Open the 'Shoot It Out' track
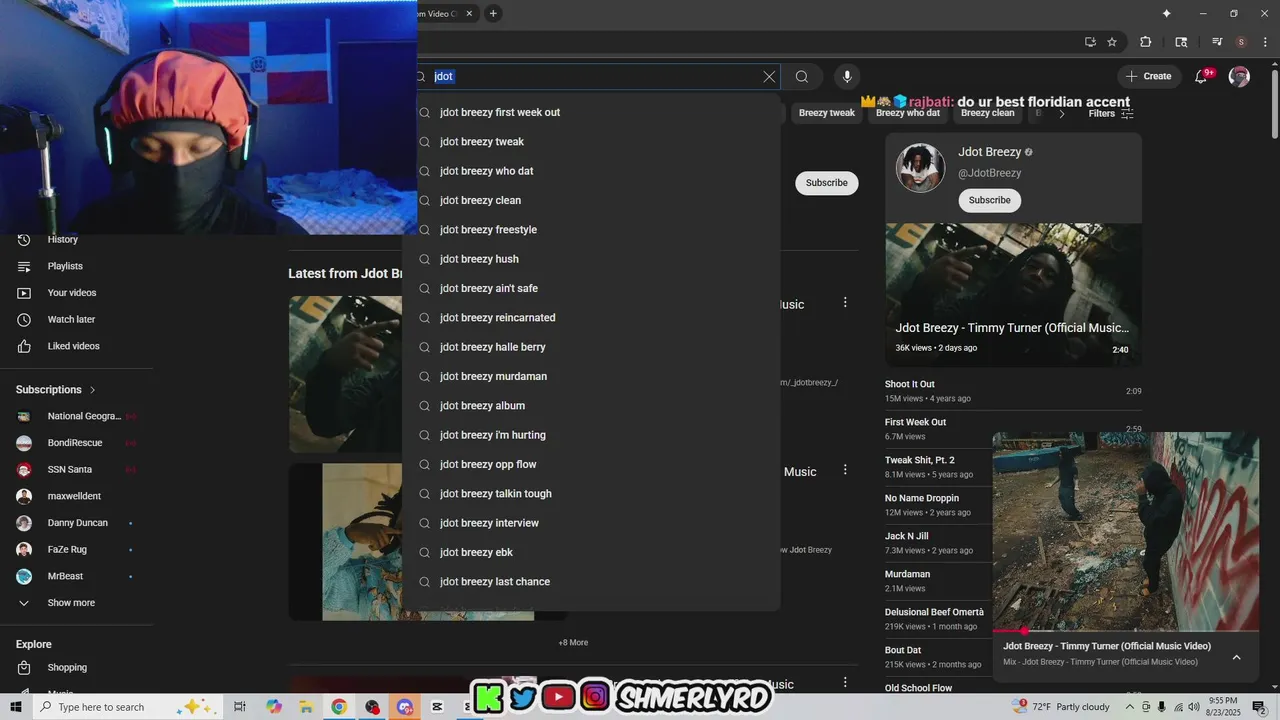Viewport: 1280px width, 720px height. 910,384
